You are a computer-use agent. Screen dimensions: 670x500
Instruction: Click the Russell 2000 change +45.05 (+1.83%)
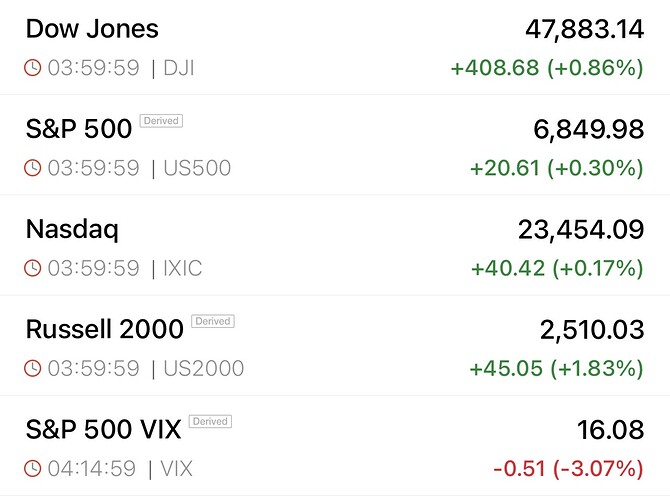556,368
